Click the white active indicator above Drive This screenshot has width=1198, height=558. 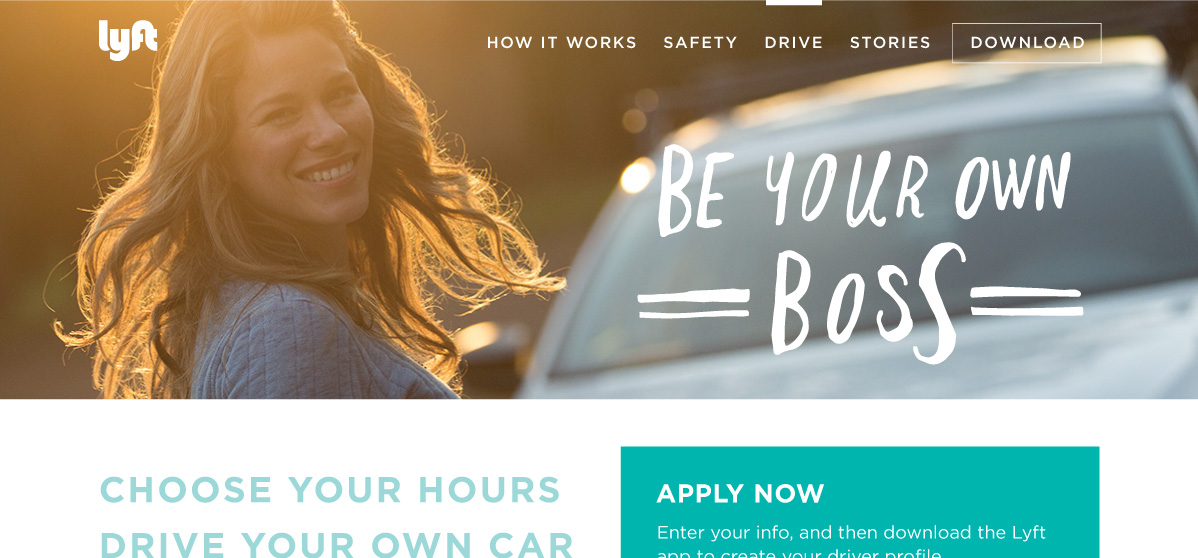[794, 2]
